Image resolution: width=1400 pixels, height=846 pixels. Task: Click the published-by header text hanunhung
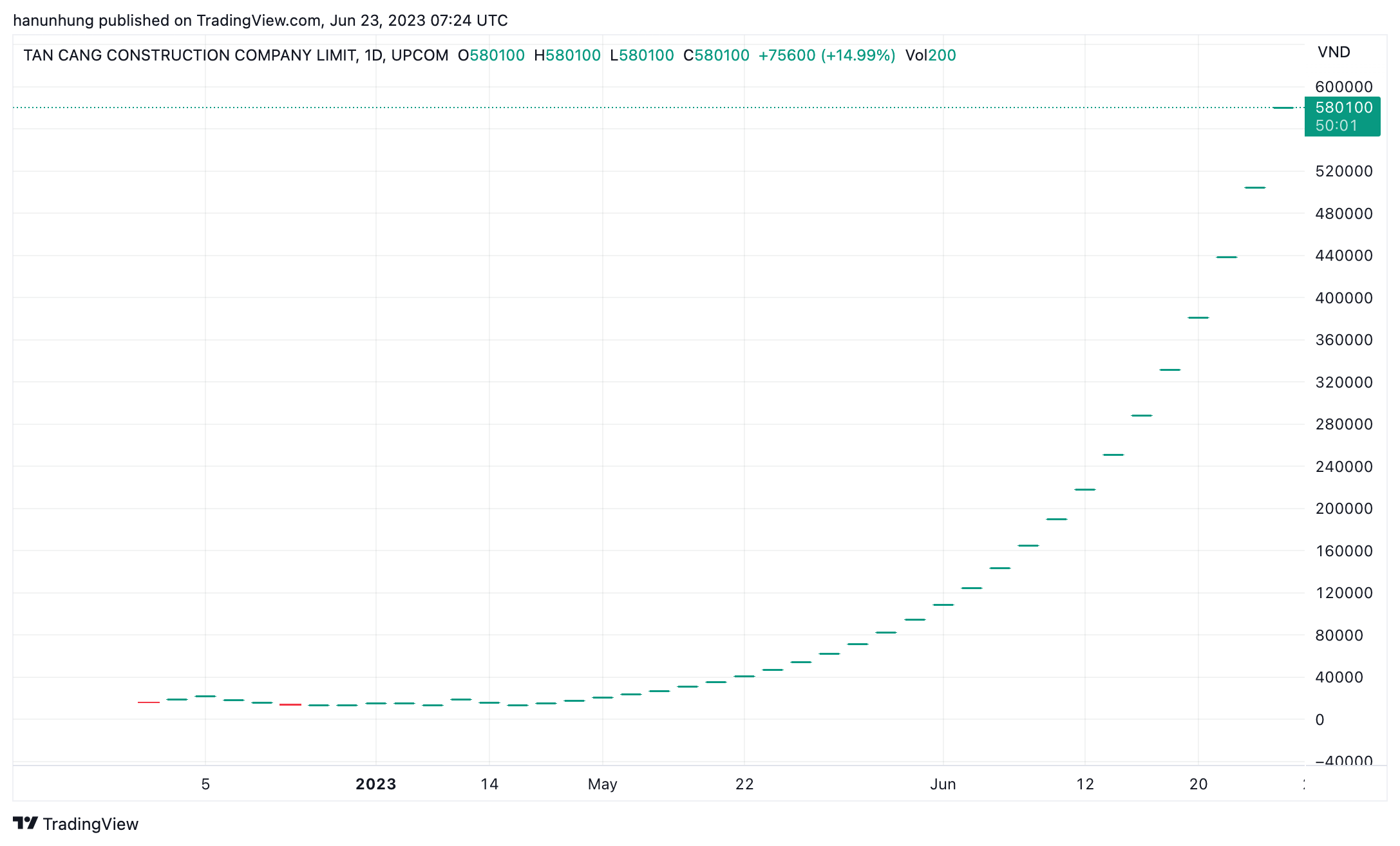click(53, 21)
